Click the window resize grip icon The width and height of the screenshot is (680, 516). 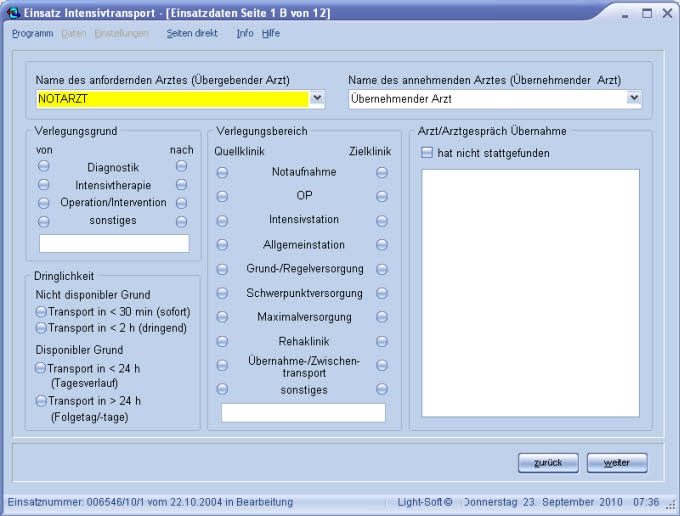[x=671, y=505]
